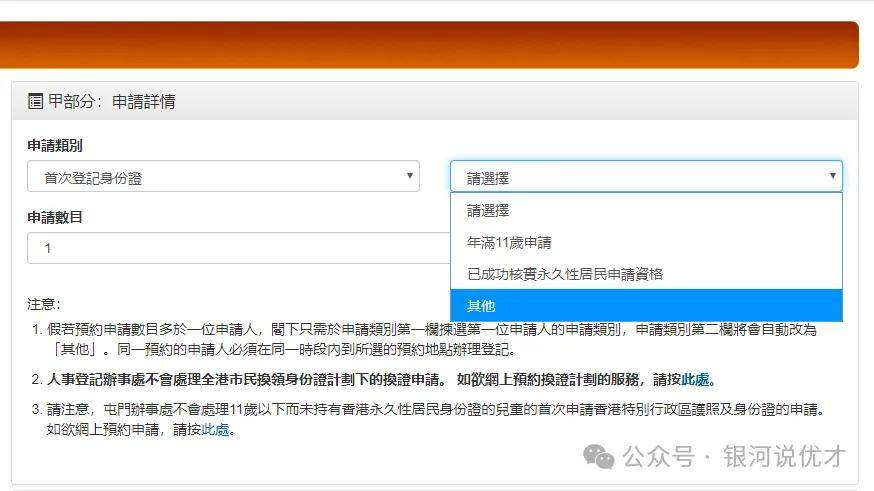Click the 申請數目 input field showing 1
The image size is (874, 491).
(x=239, y=248)
